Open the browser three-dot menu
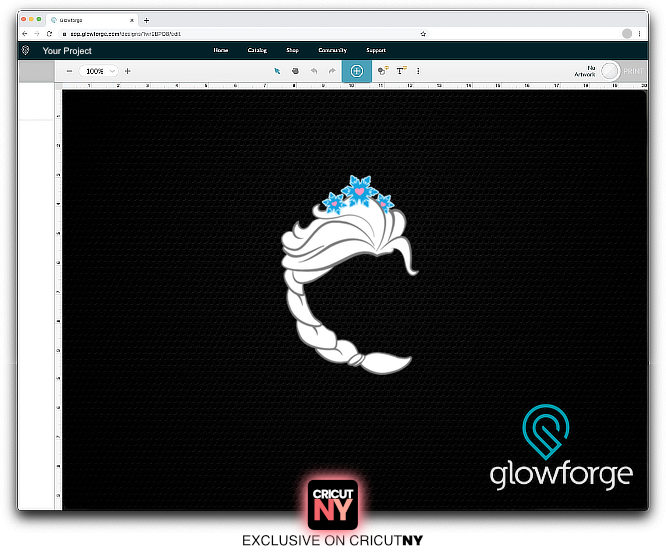This screenshot has width=666, height=552. point(639,34)
